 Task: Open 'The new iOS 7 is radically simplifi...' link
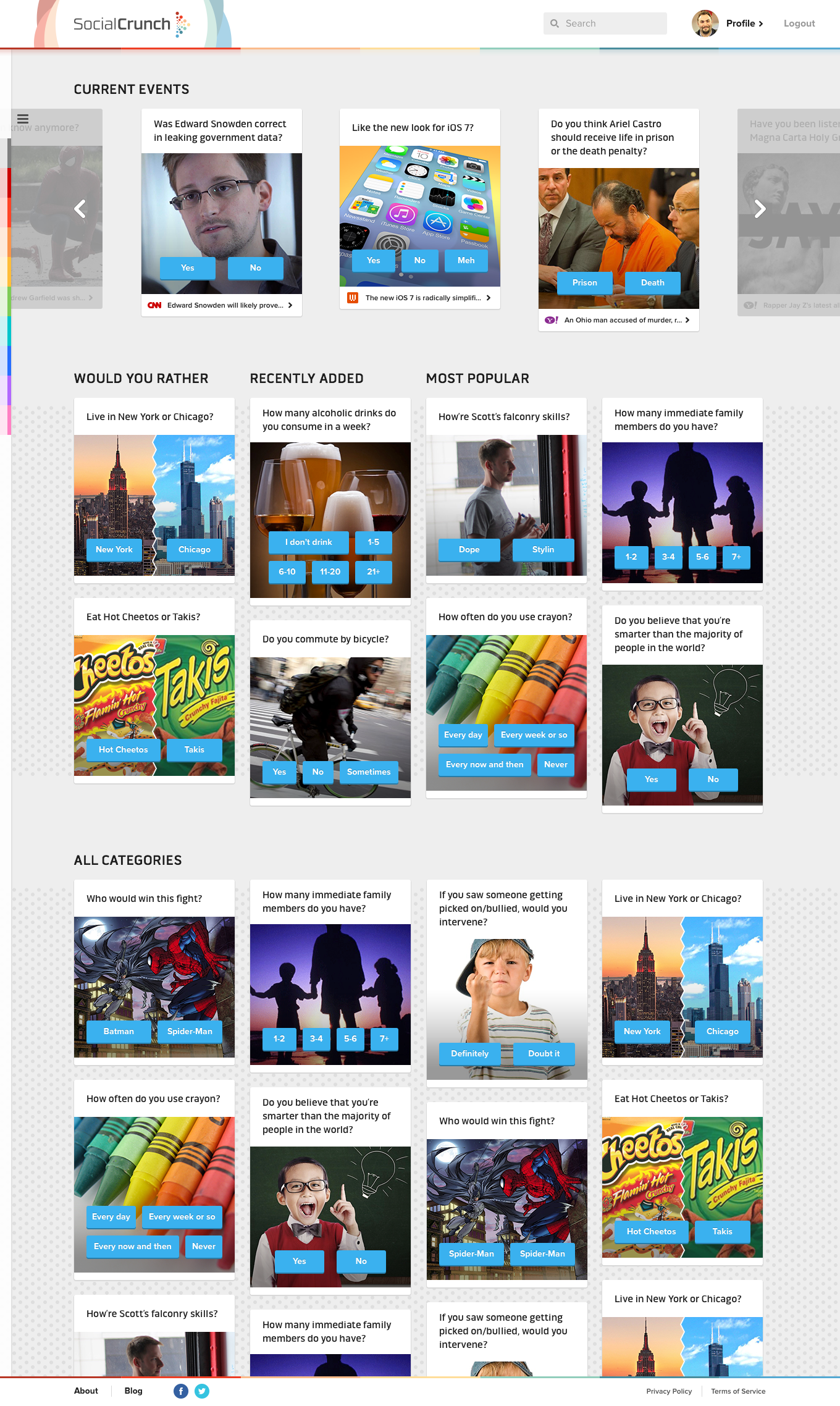pyautogui.click(x=423, y=298)
